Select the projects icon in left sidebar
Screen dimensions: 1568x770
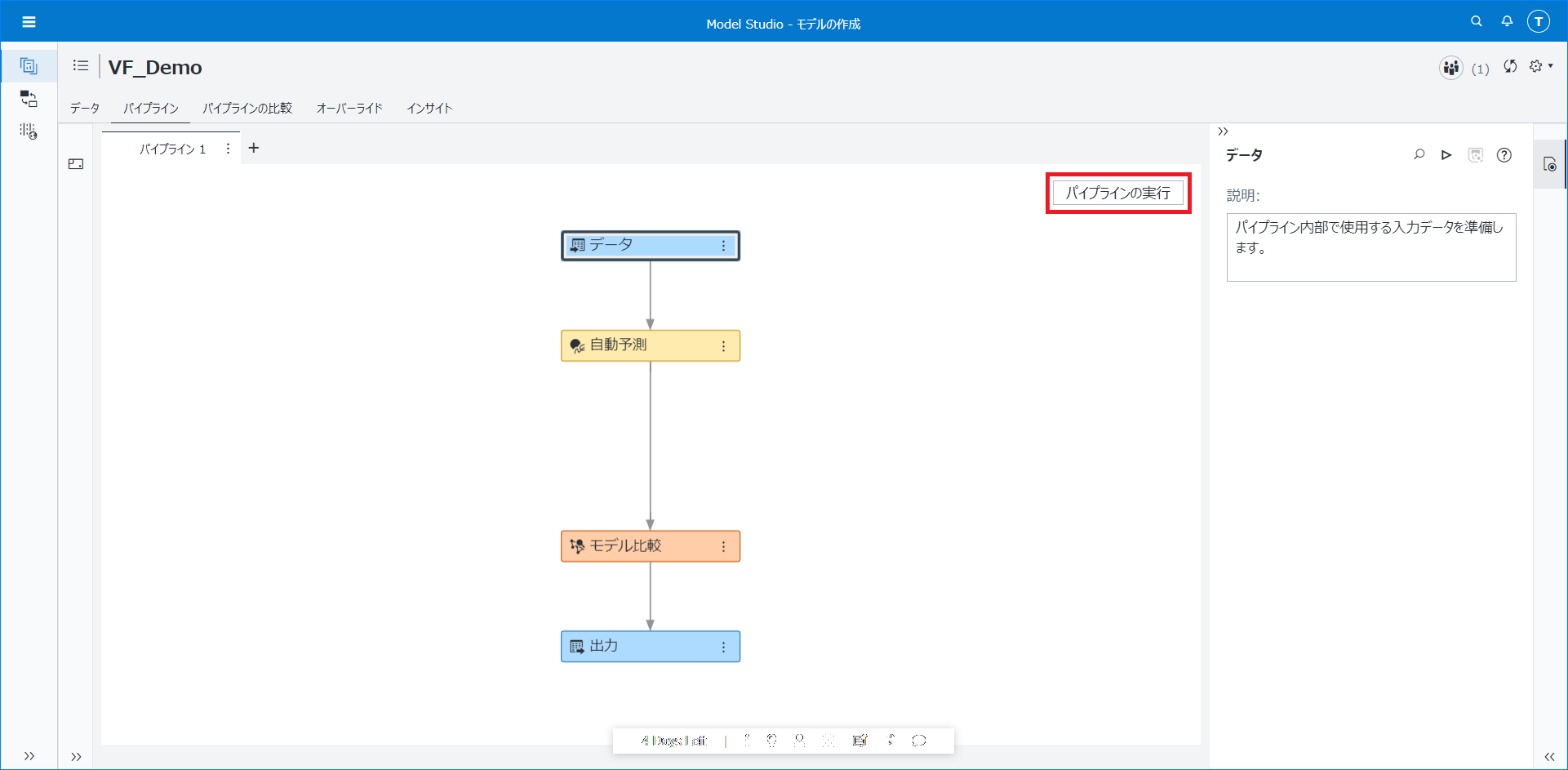29,66
